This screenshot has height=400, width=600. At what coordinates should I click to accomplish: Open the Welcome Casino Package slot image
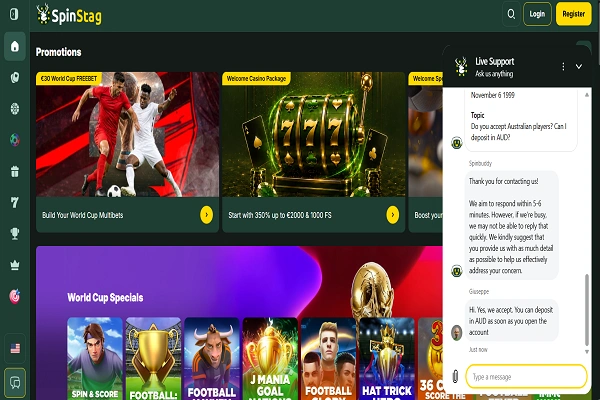click(x=313, y=134)
